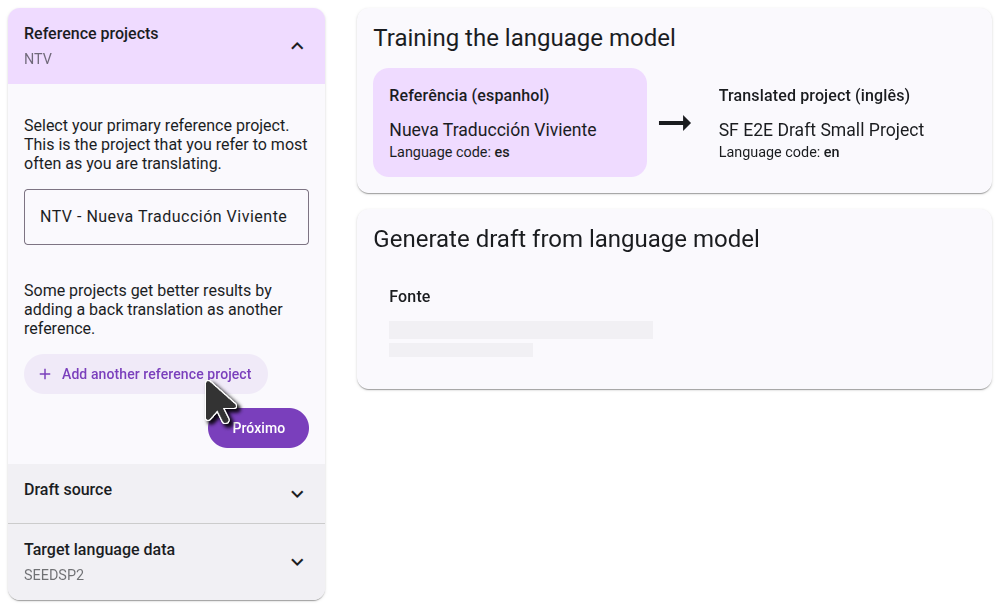Screen dimensions: 1000x608
Task: Click the longer loading placeholder bar under Fonte
Action: click(x=520, y=330)
